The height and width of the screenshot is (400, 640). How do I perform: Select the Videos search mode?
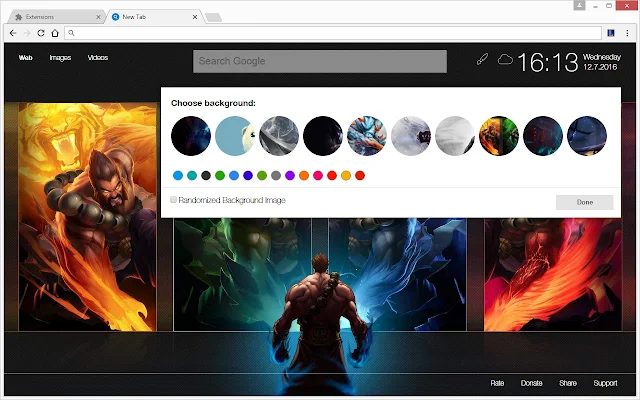98,58
